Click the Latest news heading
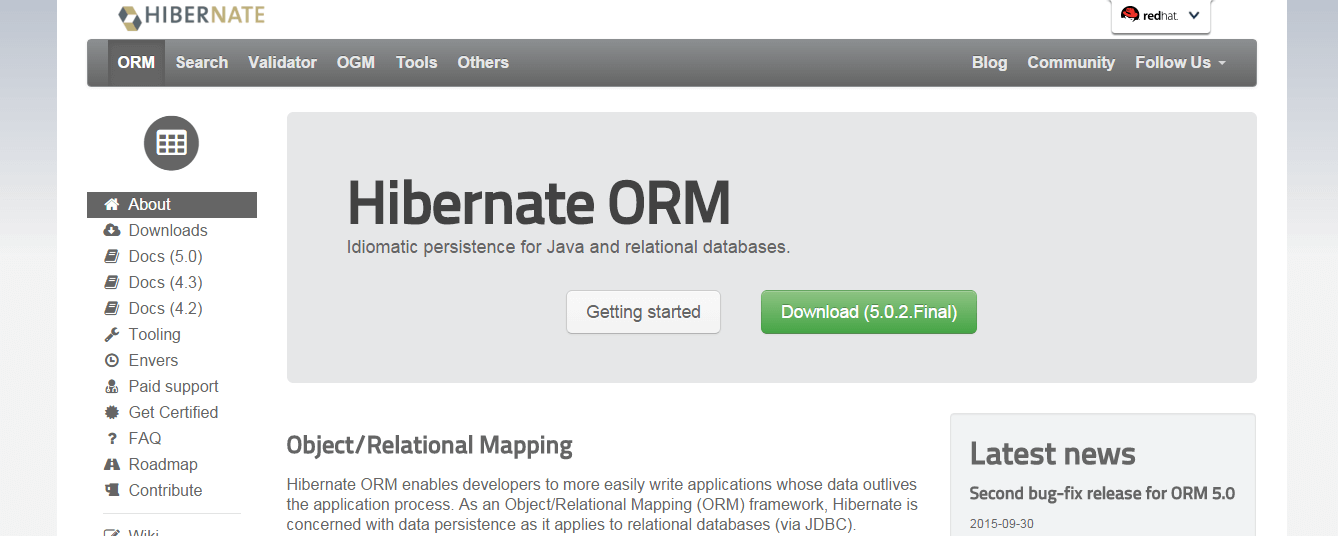 tap(1053, 454)
